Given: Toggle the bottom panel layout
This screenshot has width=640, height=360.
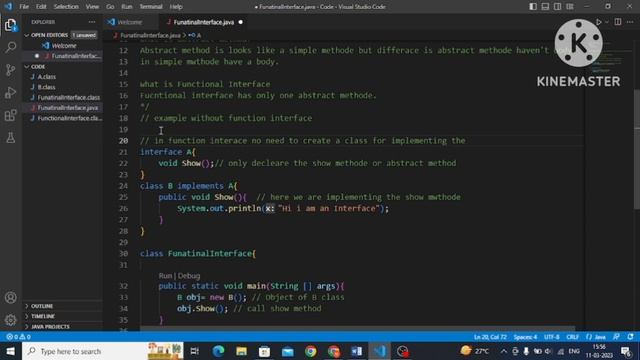Looking at the screenshot, I should [545, 7].
